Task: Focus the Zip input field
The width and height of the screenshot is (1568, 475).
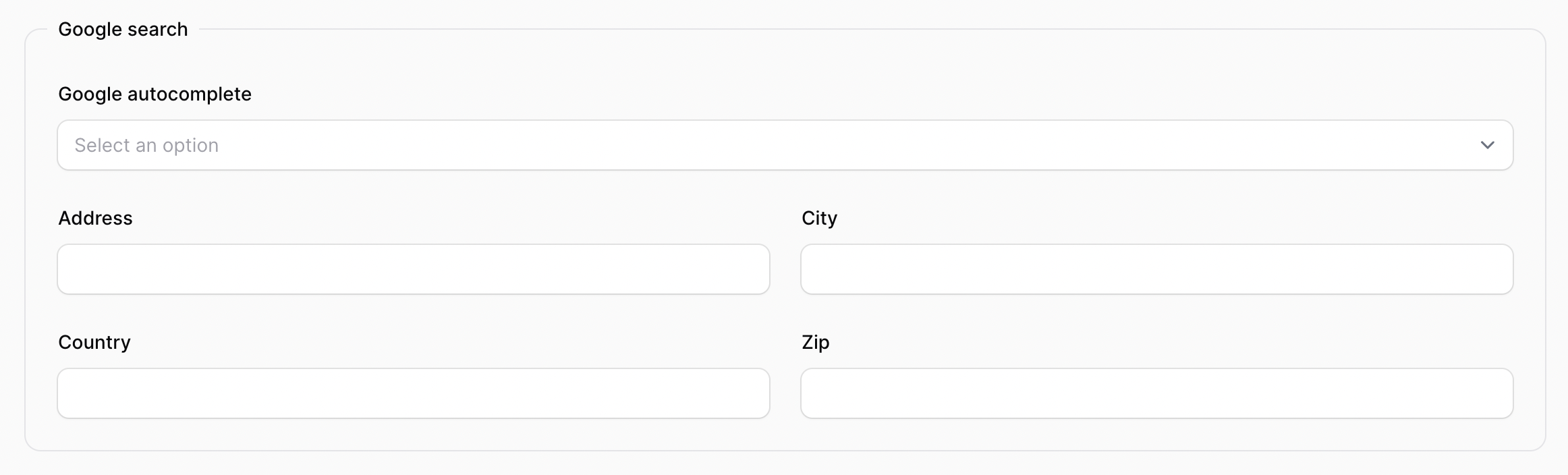Action: (x=1156, y=393)
